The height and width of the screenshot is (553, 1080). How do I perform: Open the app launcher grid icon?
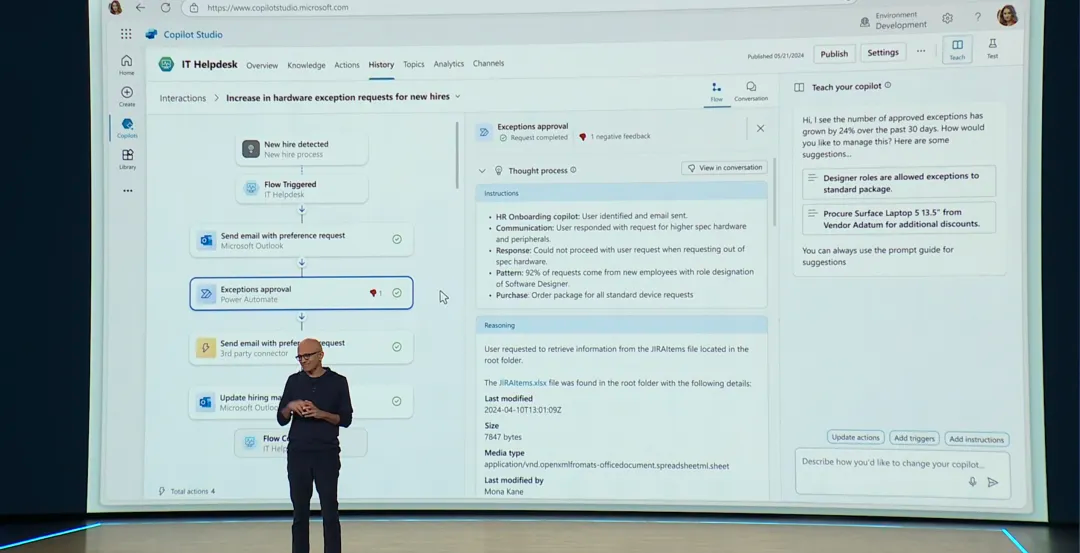tap(126, 34)
